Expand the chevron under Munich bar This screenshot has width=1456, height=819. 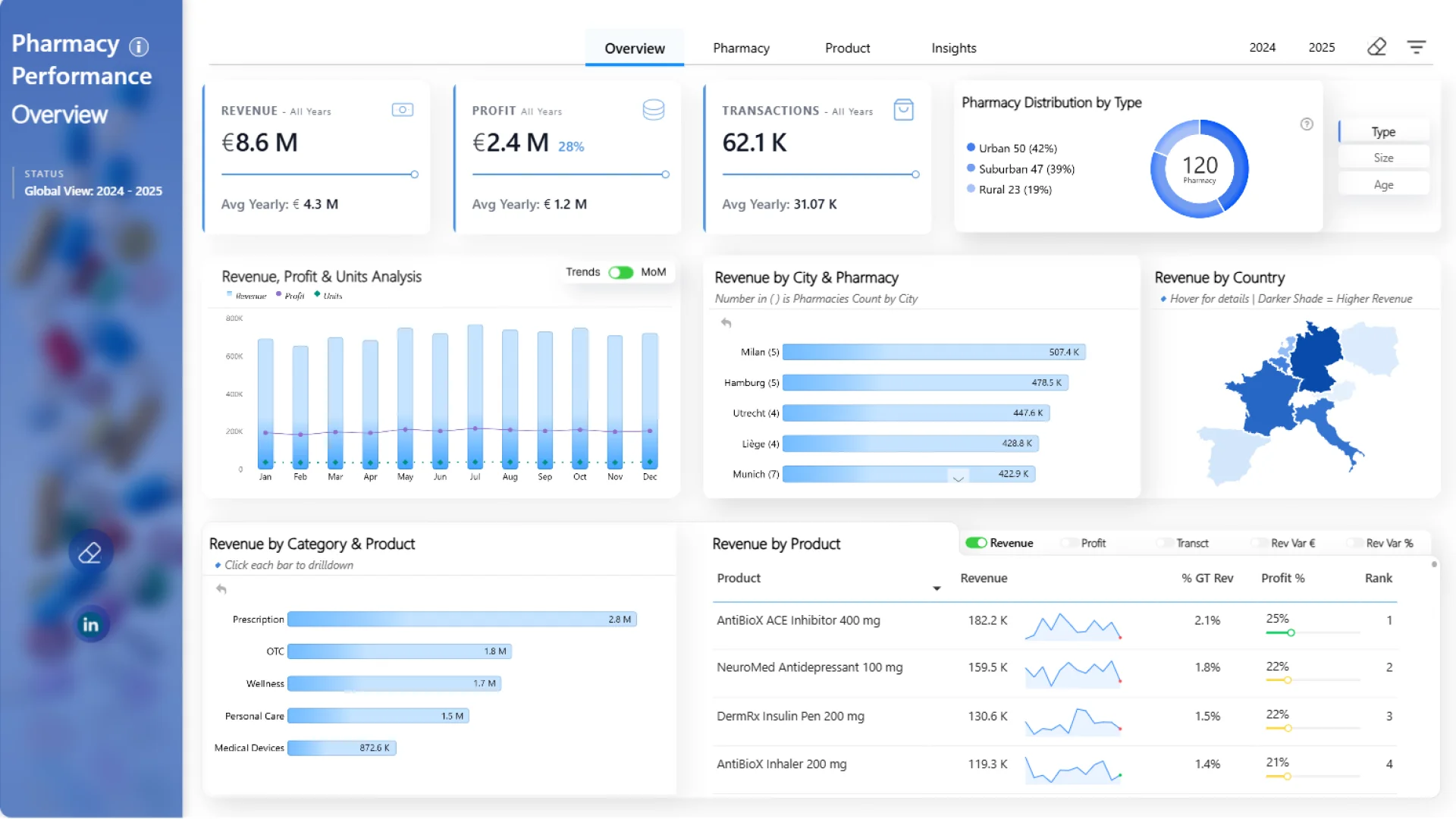click(958, 479)
